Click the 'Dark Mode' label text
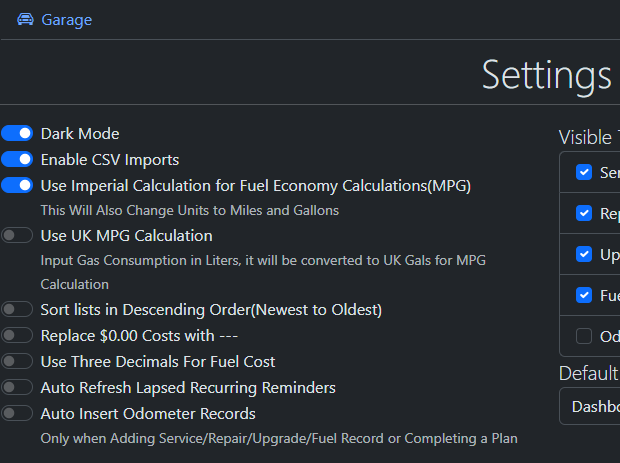 pos(80,133)
